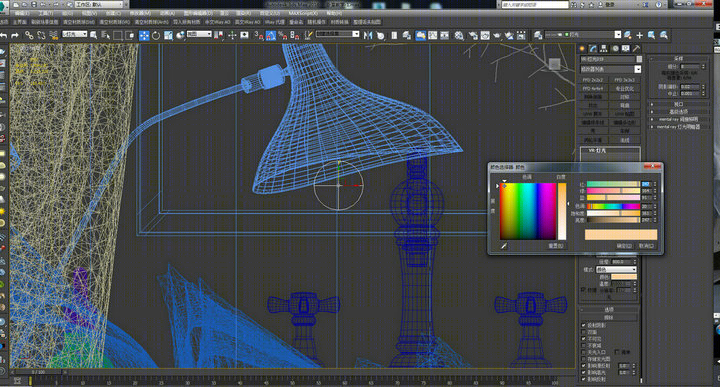Open the 编辑(E) menu

tap(22, 13)
